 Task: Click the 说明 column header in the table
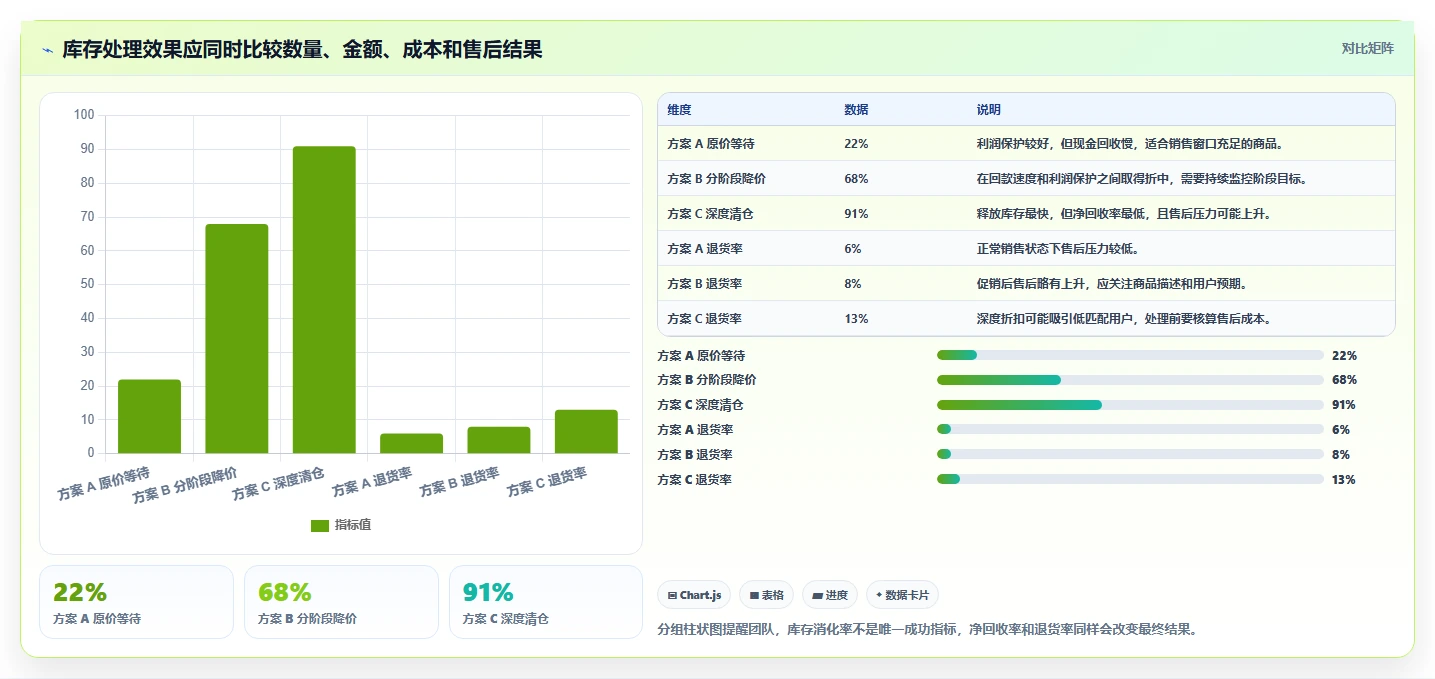point(989,110)
